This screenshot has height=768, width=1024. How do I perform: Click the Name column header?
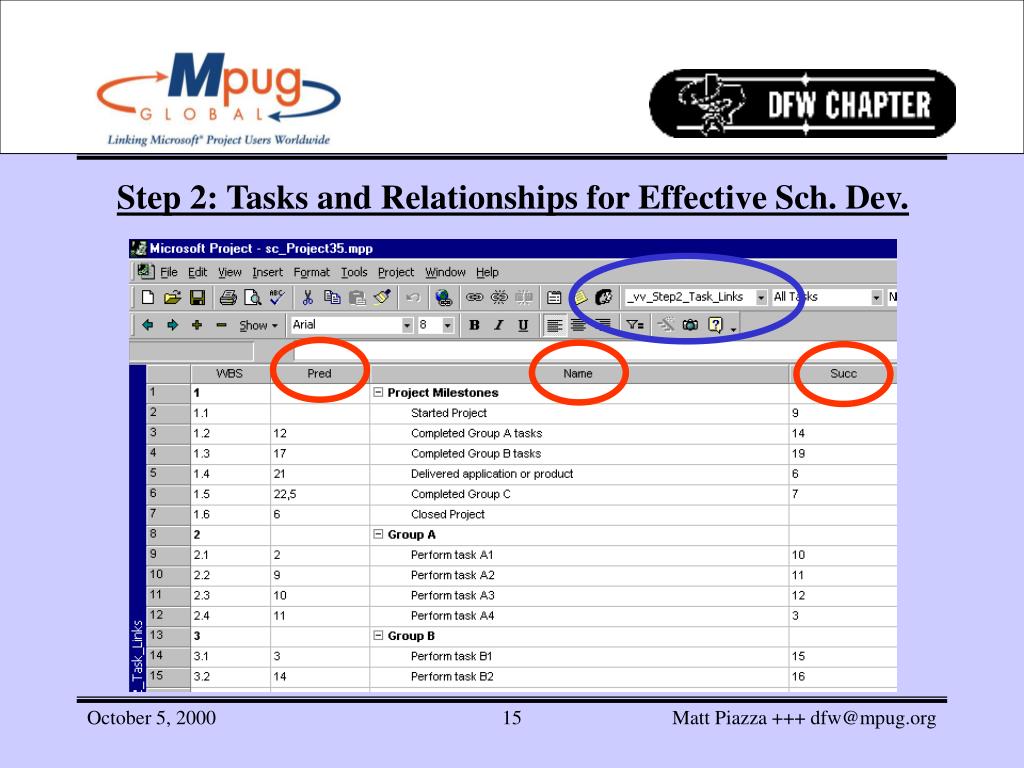click(578, 374)
